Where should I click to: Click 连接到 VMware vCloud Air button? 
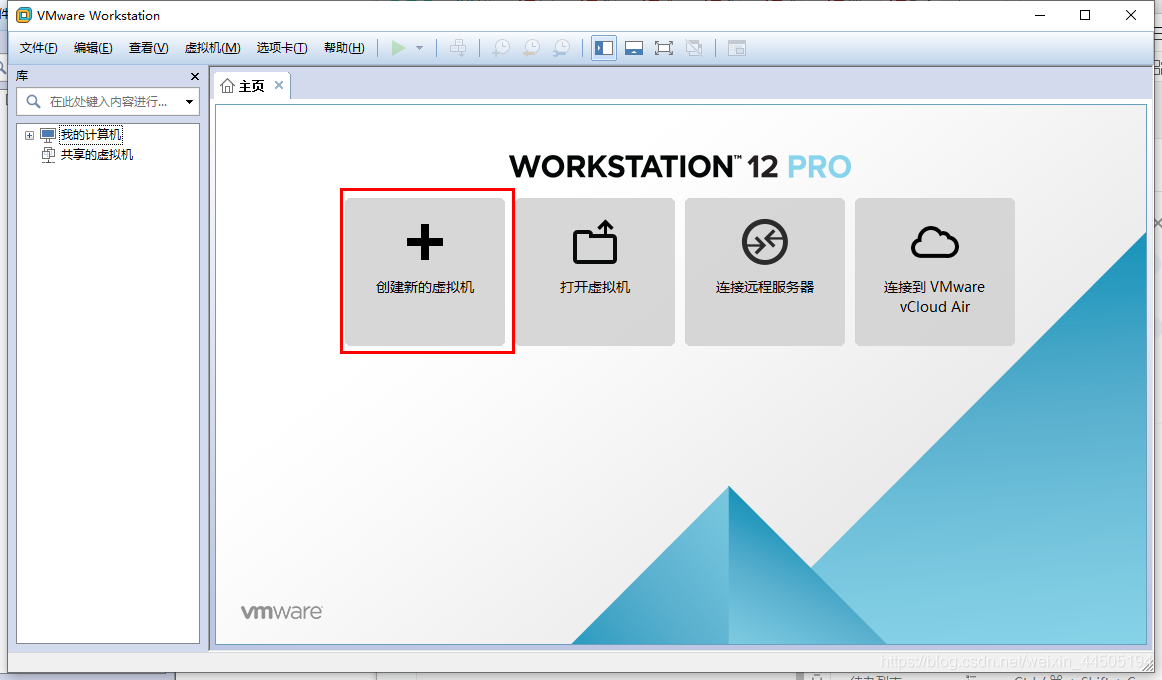pyautogui.click(x=934, y=271)
